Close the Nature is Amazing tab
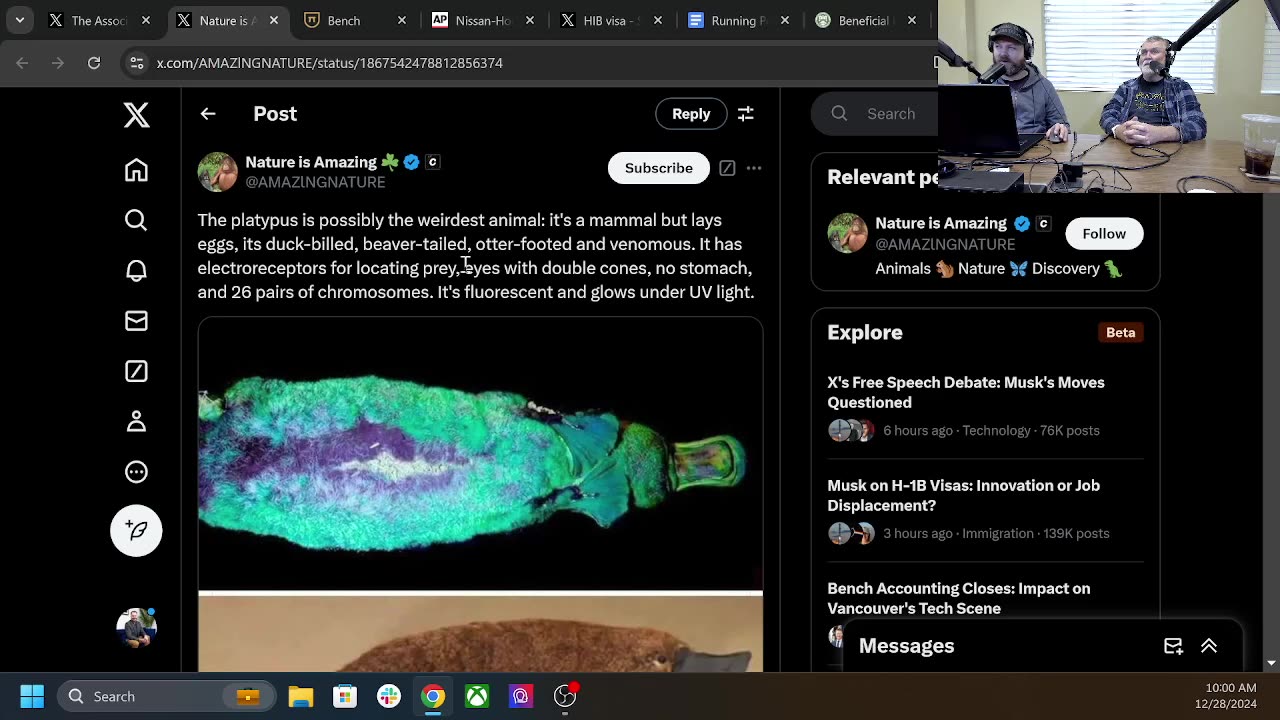The height and width of the screenshot is (720, 1280). (x=274, y=20)
